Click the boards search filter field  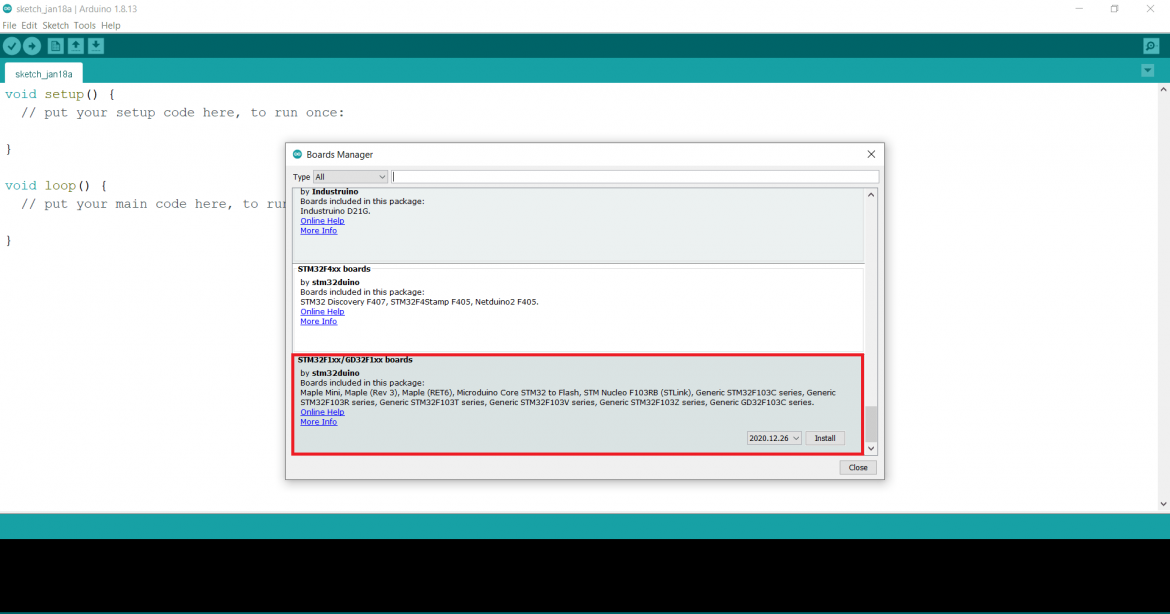[x=635, y=177]
